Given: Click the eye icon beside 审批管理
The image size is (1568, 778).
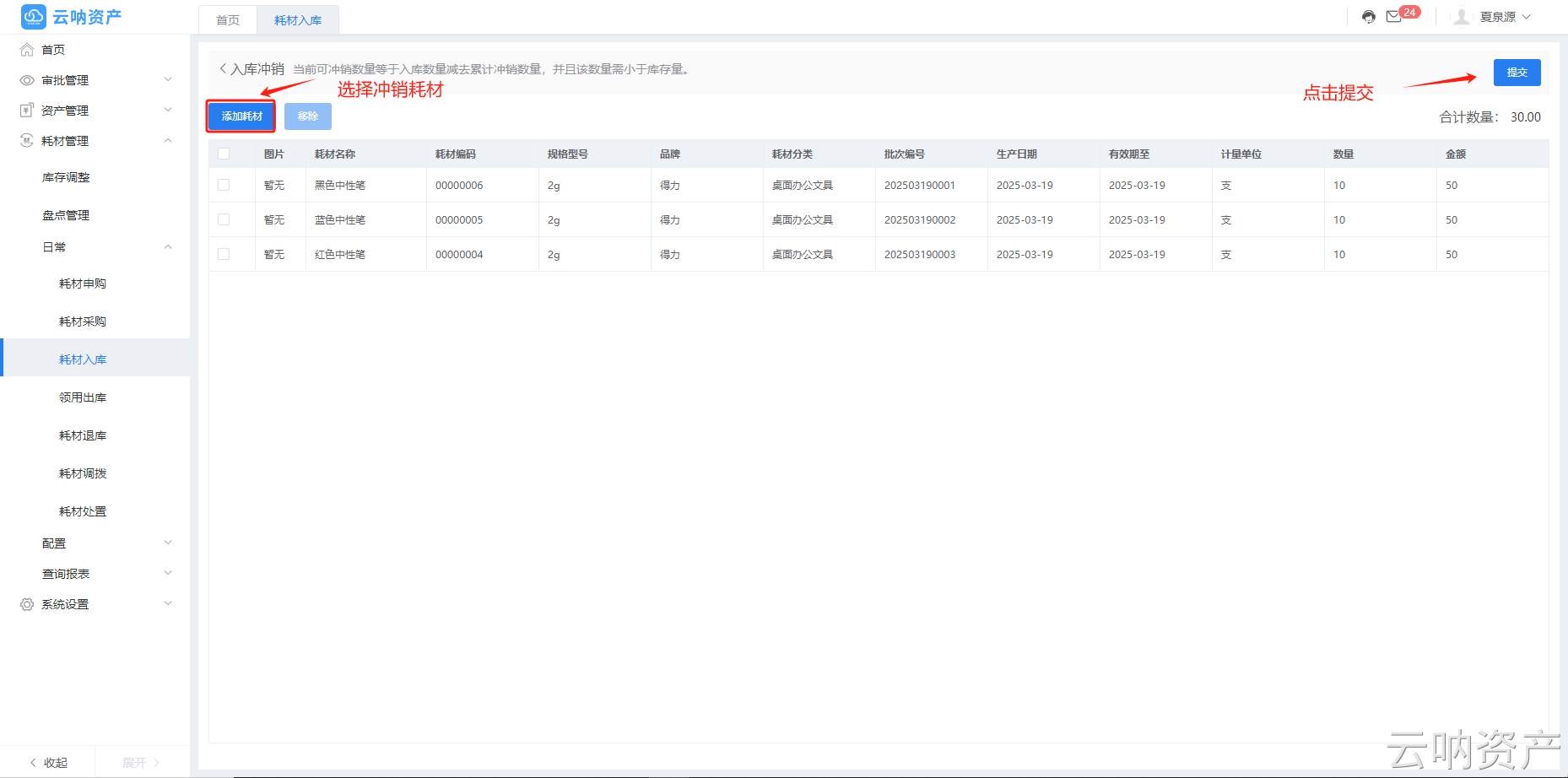Looking at the screenshot, I should click(27, 80).
